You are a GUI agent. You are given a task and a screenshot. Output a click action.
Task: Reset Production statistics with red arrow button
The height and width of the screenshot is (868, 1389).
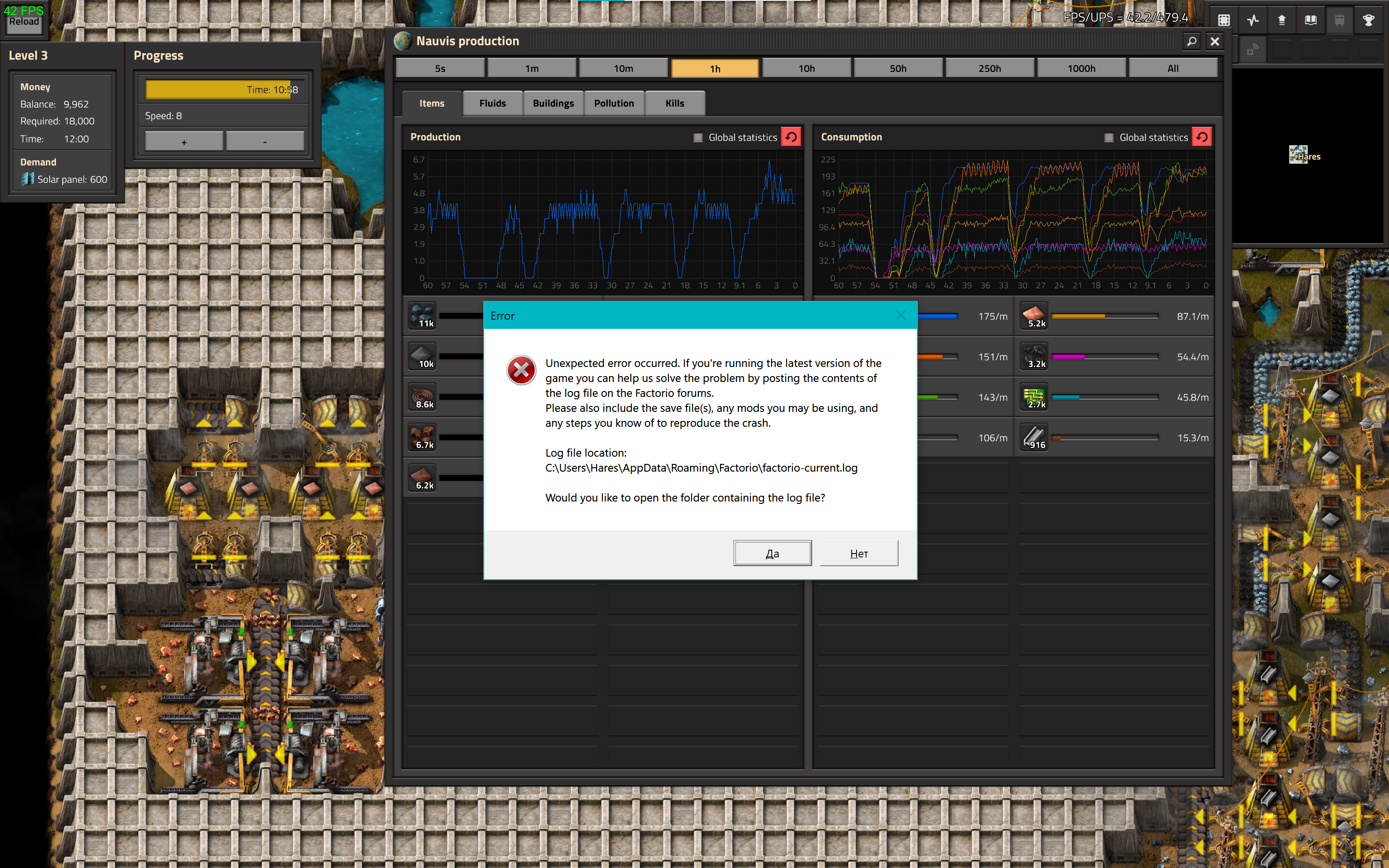(791, 137)
